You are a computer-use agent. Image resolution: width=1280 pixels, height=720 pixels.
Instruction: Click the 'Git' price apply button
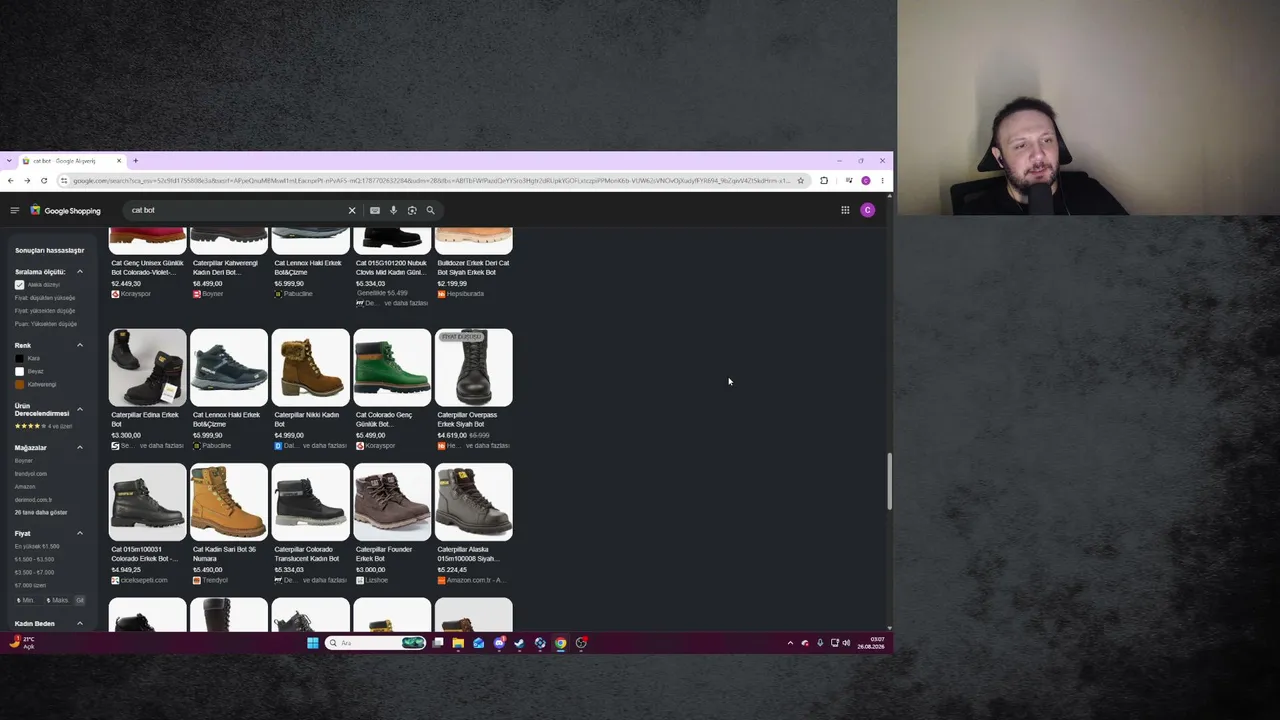coord(80,600)
